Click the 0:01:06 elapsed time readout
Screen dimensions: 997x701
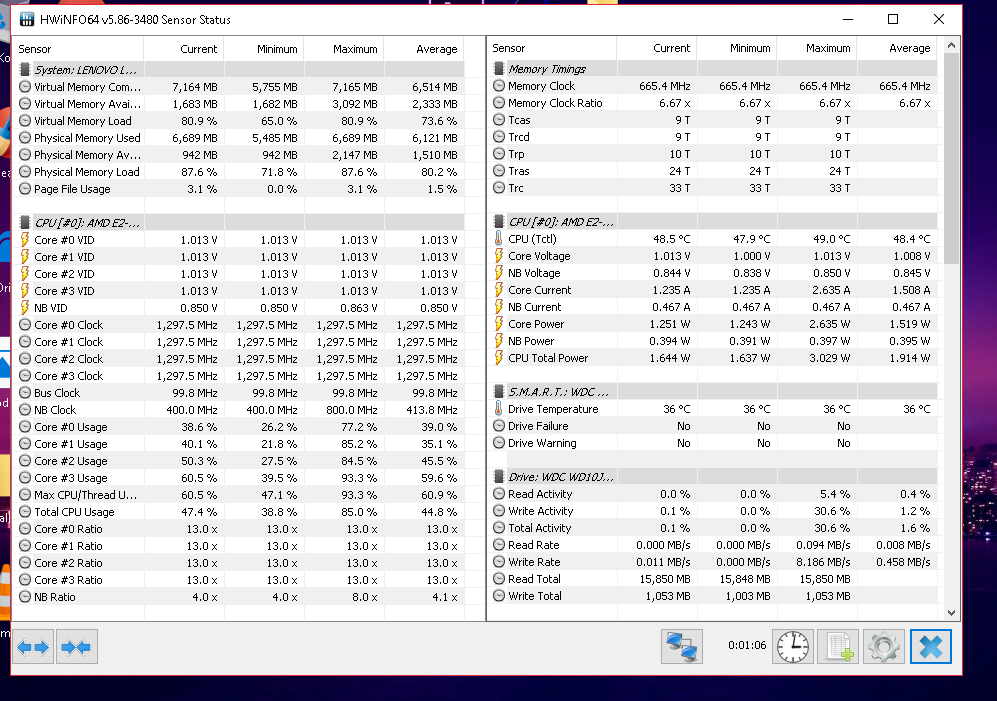point(746,645)
